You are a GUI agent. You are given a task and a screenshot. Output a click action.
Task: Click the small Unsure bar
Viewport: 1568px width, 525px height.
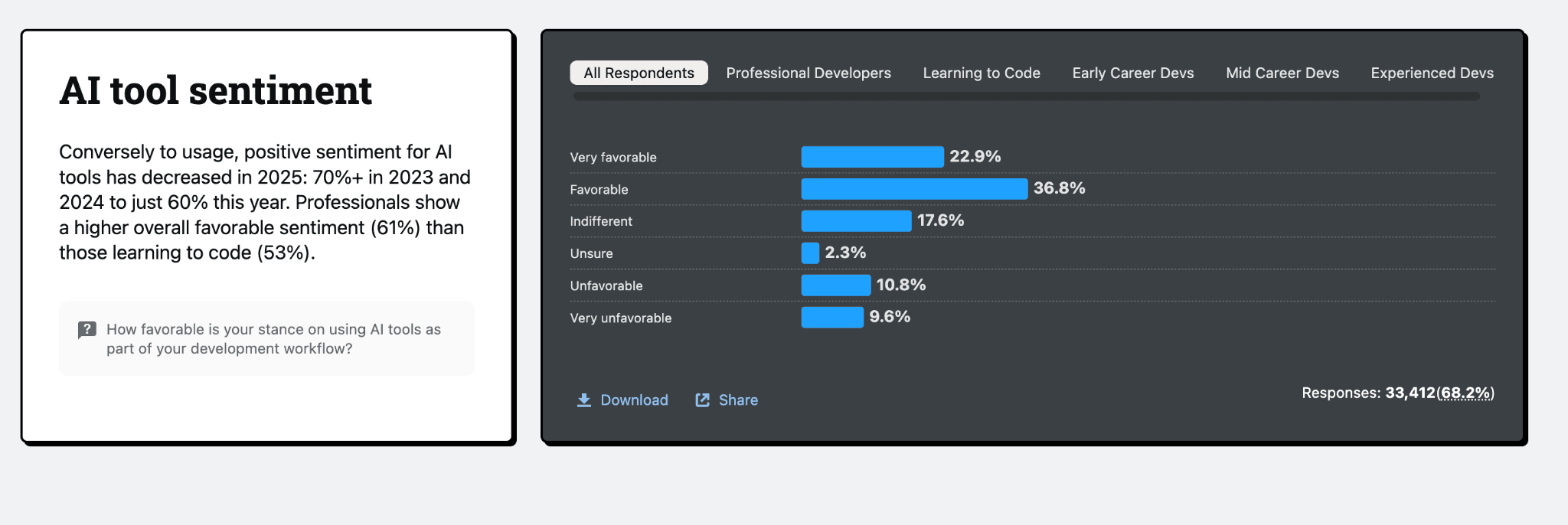[x=810, y=253]
